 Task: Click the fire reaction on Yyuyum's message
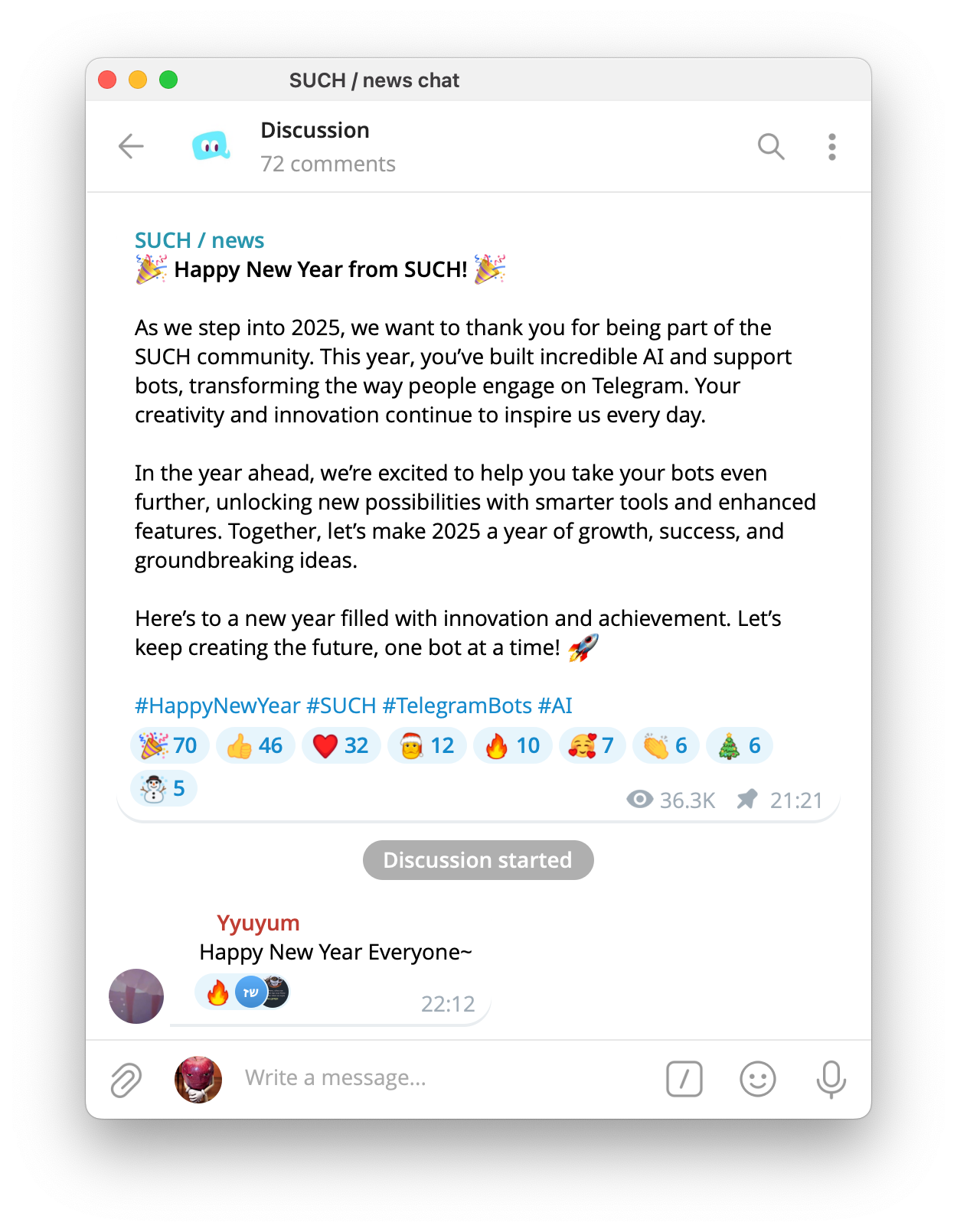click(x=218, y=993)
